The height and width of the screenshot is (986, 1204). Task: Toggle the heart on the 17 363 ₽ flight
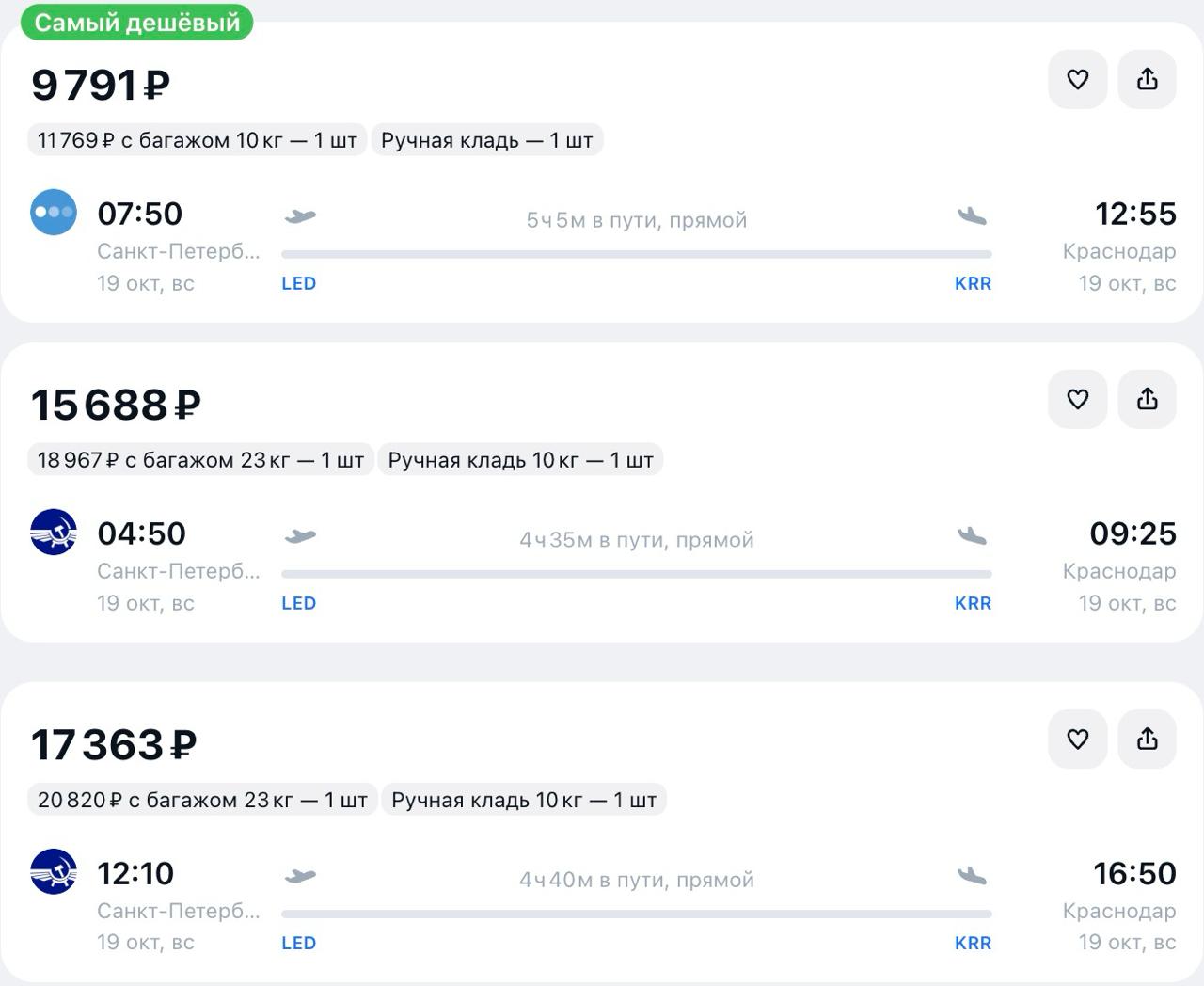point(1077,739)
